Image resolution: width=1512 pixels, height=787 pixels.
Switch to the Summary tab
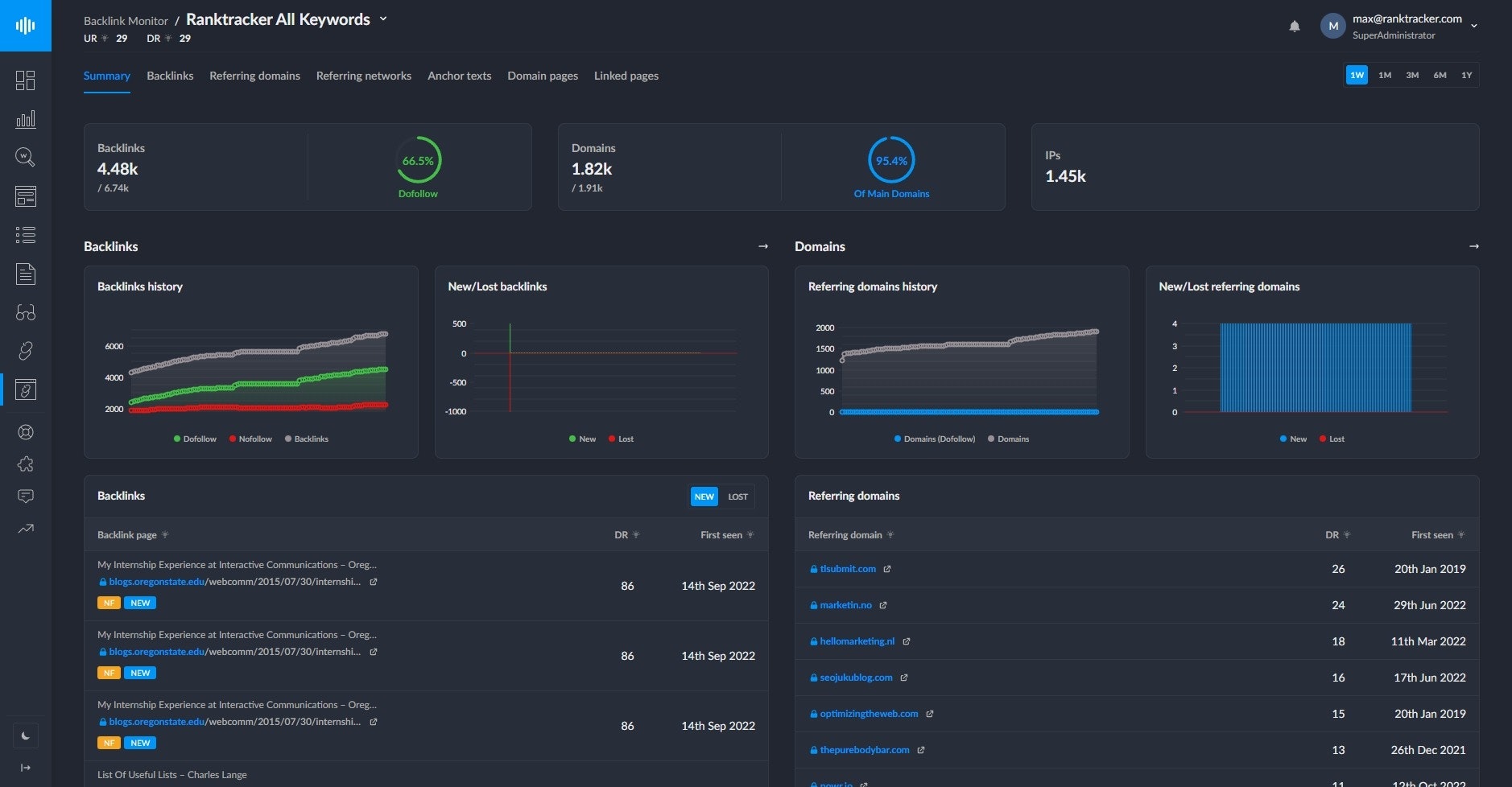[107, 76]
